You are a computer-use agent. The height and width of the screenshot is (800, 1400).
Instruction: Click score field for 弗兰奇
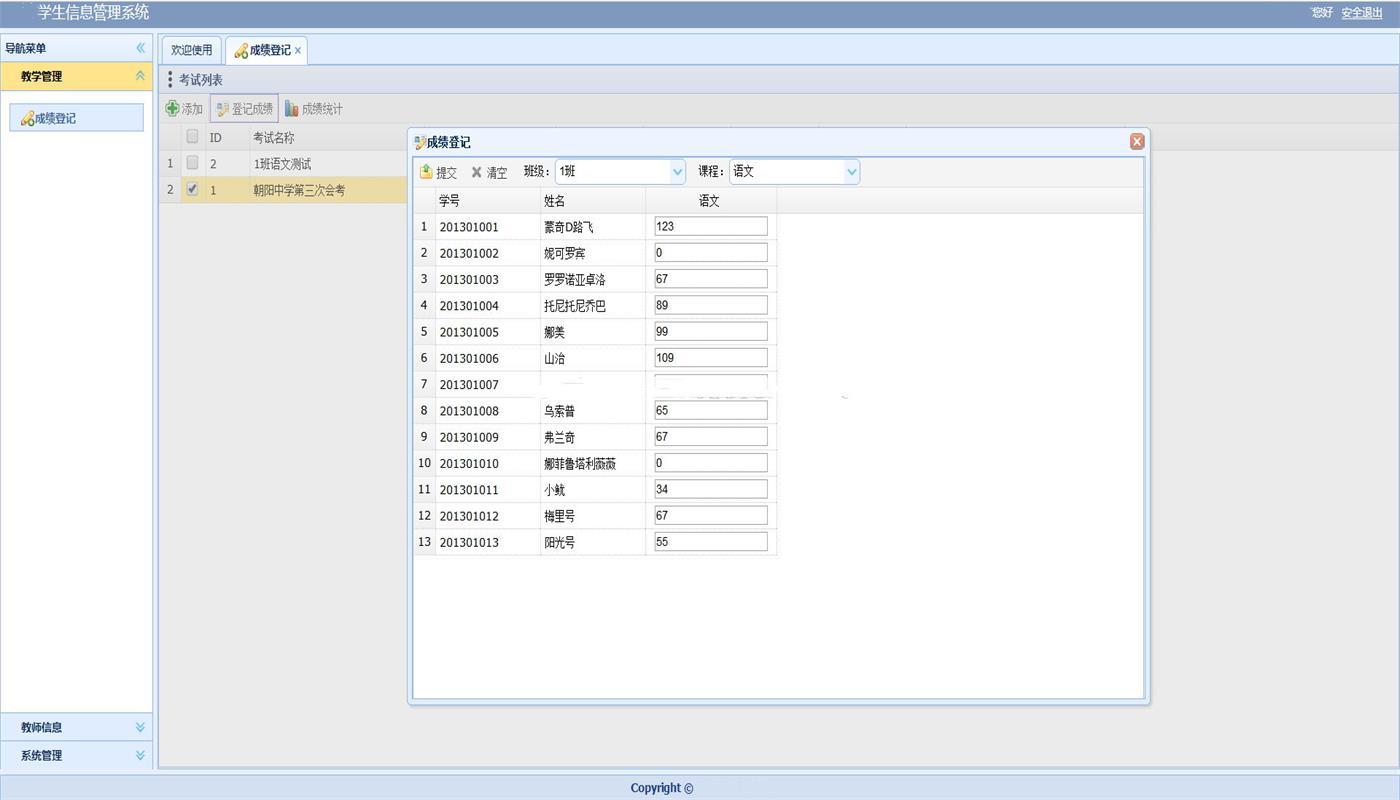pos(711,436)
